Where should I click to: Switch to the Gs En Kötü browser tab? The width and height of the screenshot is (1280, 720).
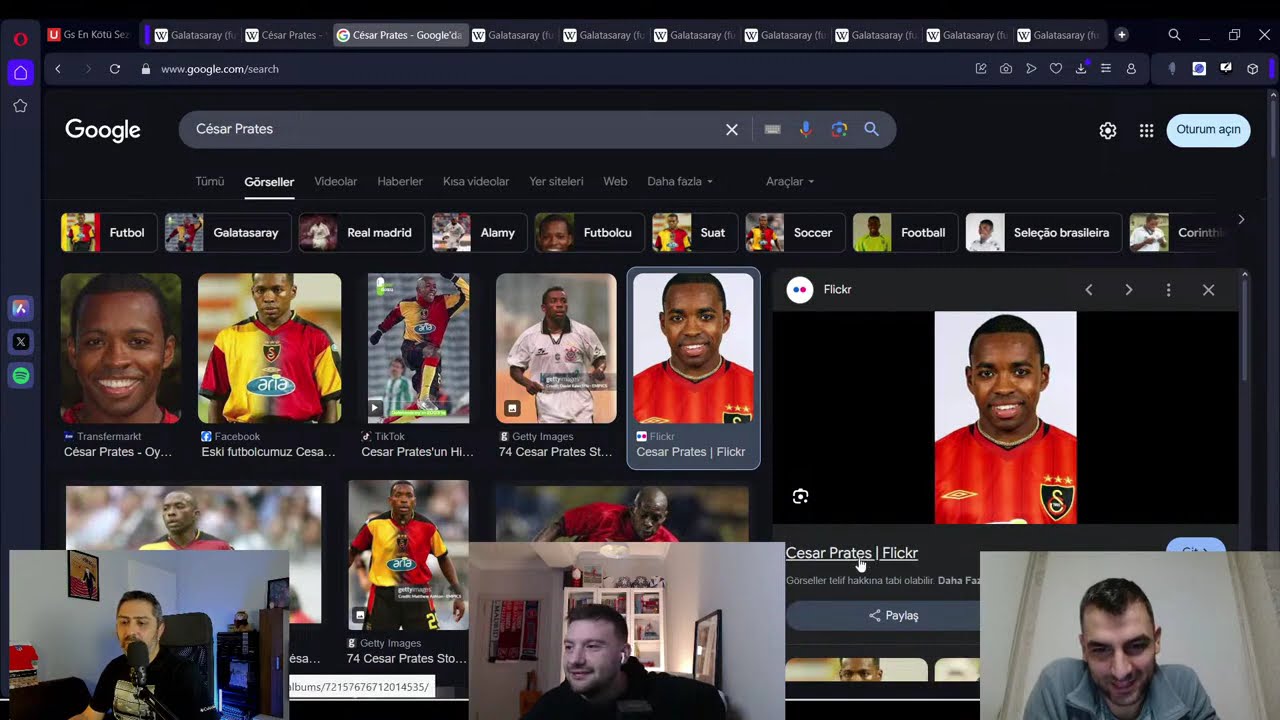coord(88,35)
